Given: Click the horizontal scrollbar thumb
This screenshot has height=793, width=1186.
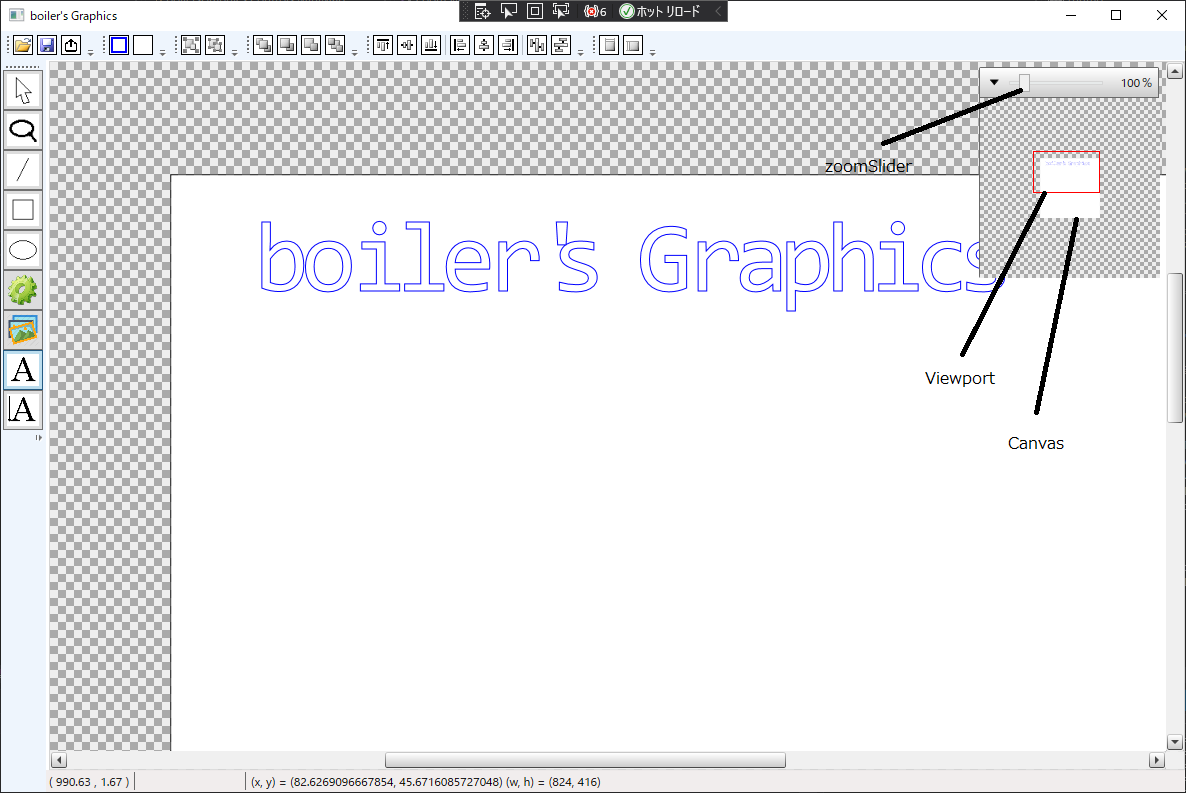Looking at the screenshot, I should [585, 760].
